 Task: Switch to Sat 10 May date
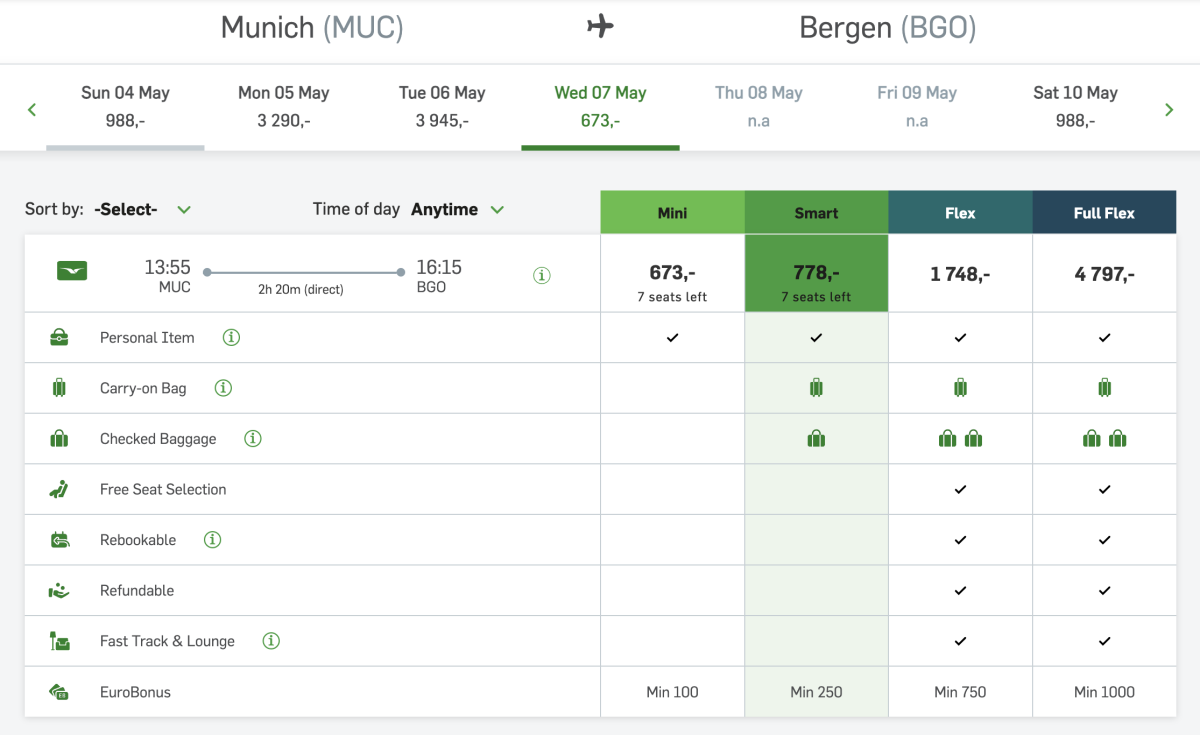point(1075,106)
